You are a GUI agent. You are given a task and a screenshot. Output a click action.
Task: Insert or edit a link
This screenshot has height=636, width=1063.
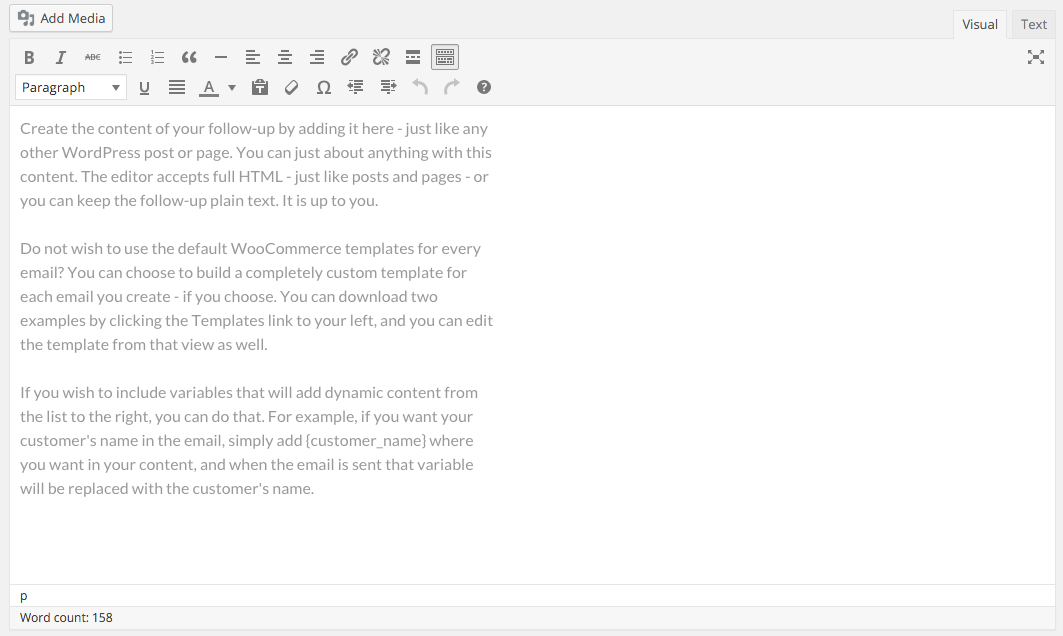click(349, 57)
